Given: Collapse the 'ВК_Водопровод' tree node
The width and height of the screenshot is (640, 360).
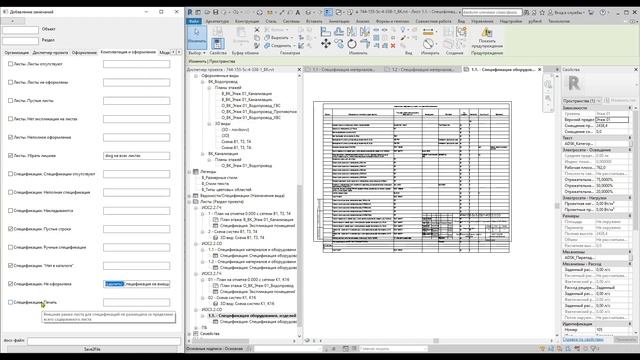Looking at the screenshot, I should point(202,82).
